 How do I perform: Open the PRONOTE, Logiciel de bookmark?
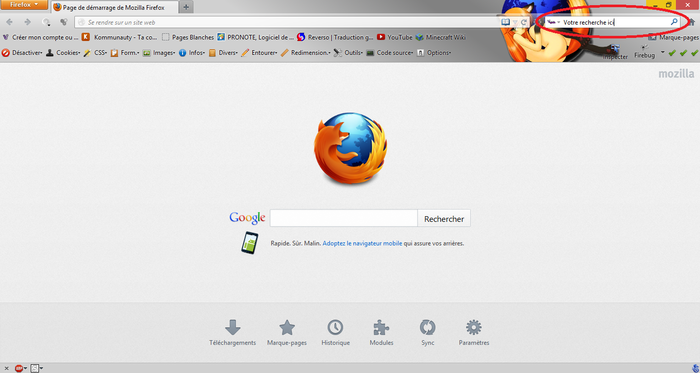(255, 37)
